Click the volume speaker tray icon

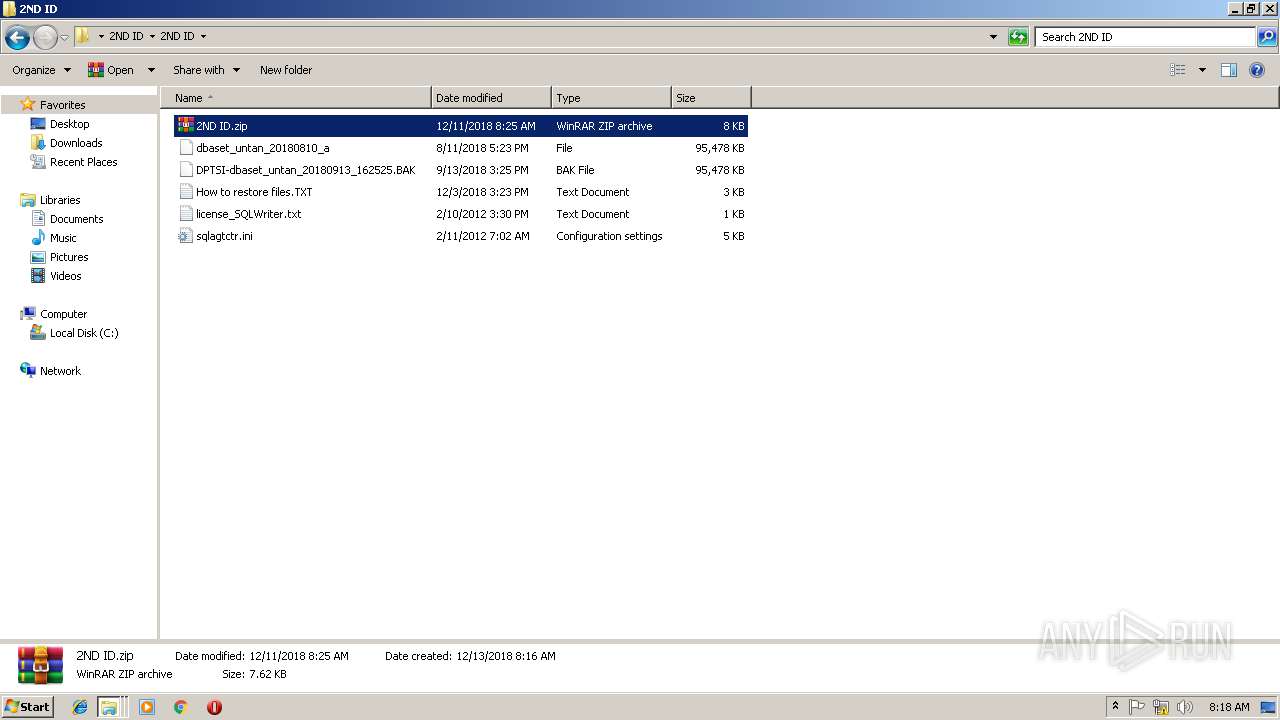tap(1185, 707)
